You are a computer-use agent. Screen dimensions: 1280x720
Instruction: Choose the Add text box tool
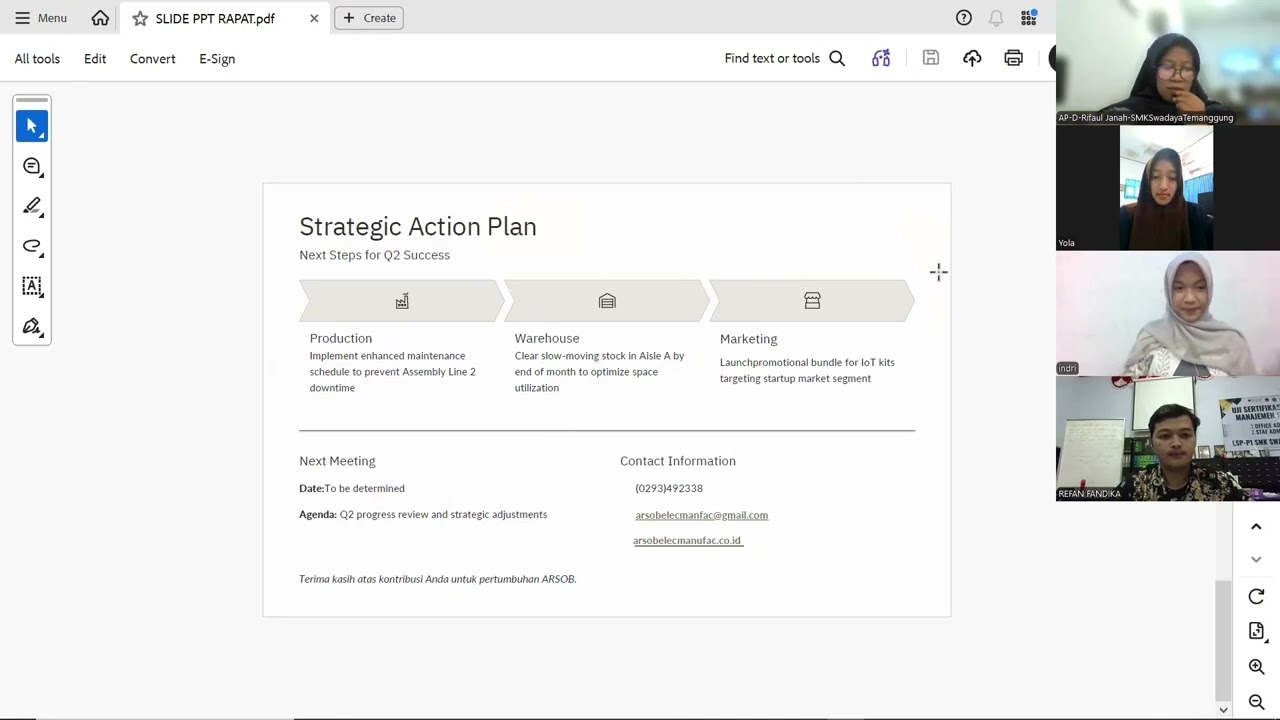(x=32, y=286)
